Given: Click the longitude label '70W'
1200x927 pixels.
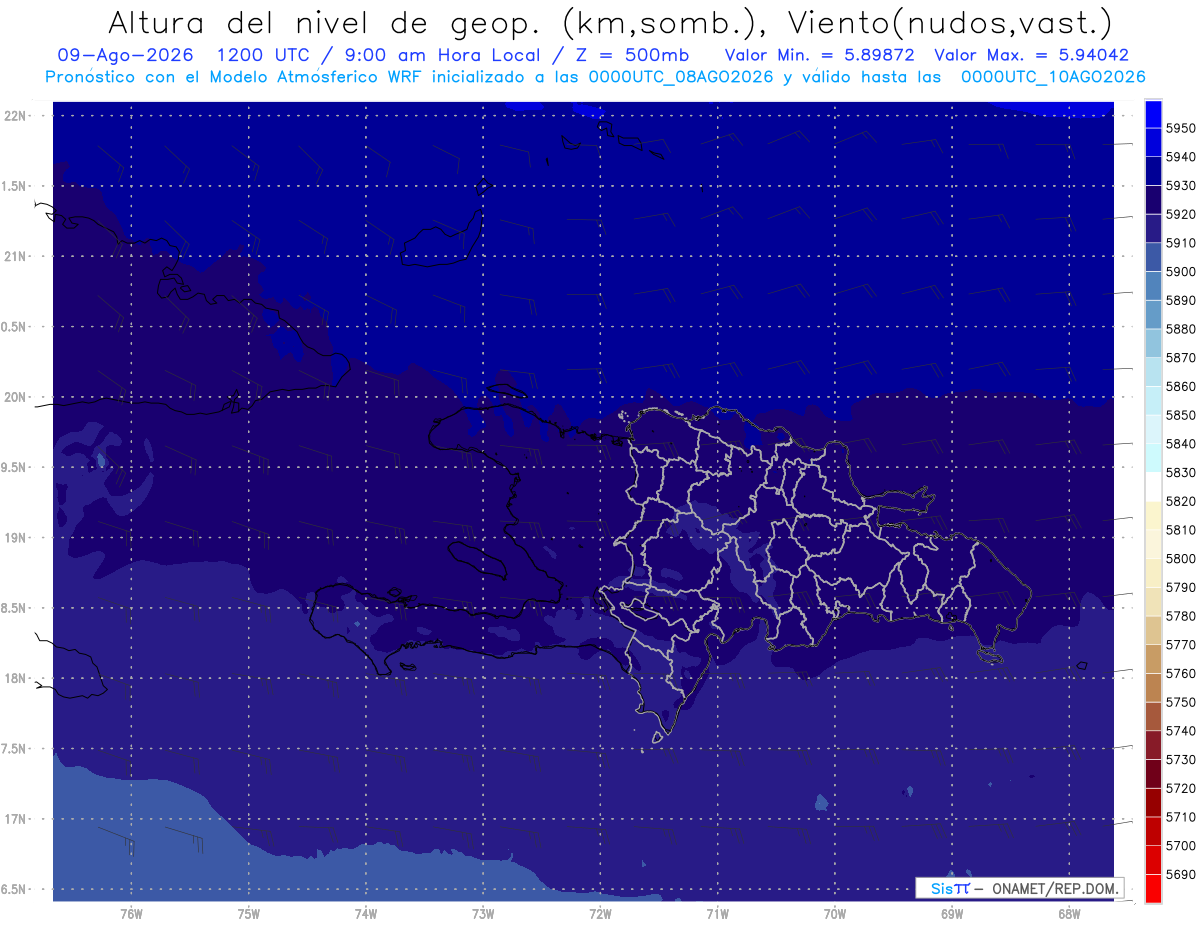Looking at the screenshot, I should 835,913.
